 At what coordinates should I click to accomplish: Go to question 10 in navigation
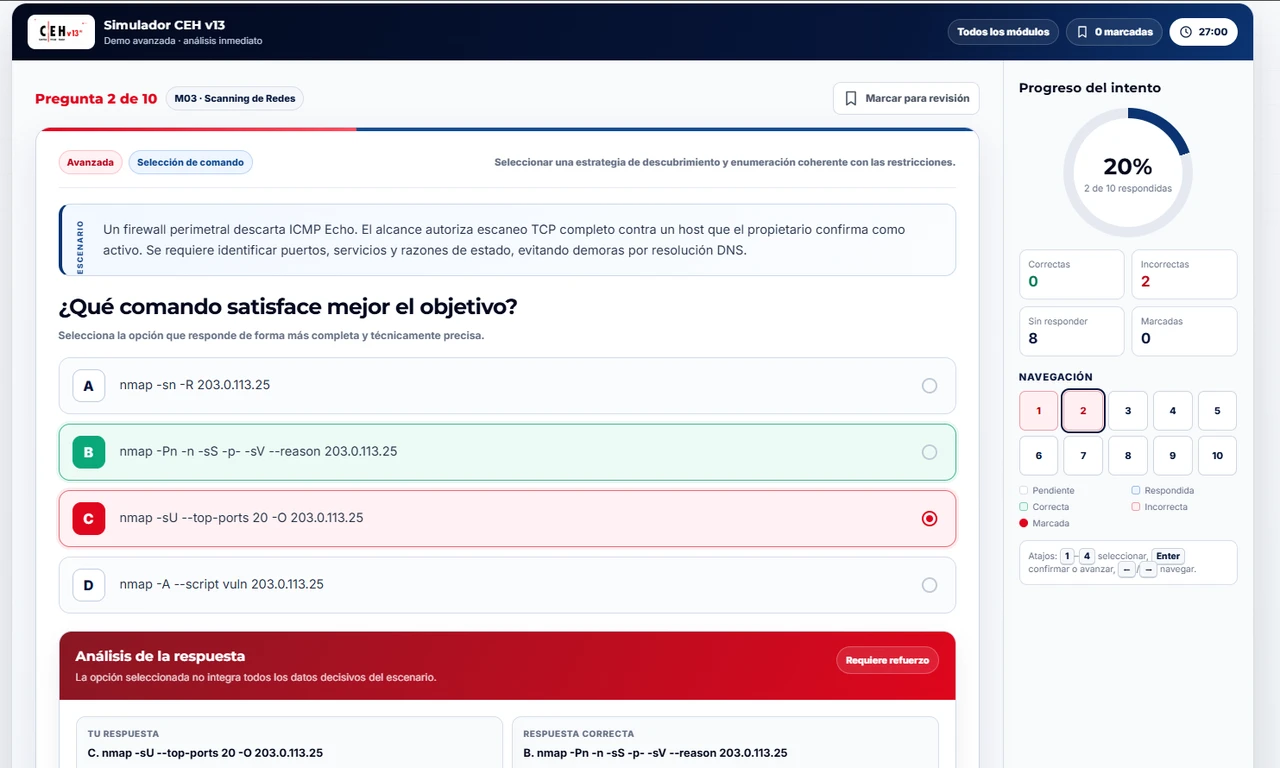tap(1217, 455)
